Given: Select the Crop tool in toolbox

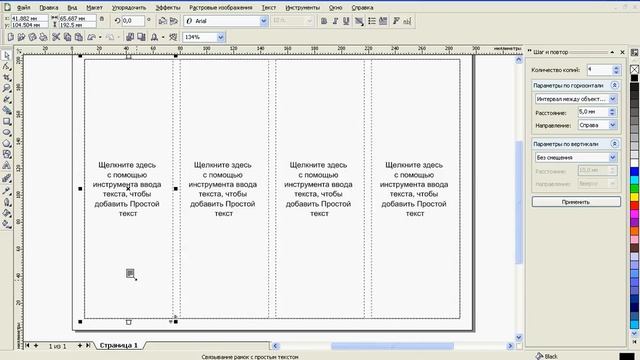Looking at the screenshot, I should pyautogui.click(x=7, y=78).
